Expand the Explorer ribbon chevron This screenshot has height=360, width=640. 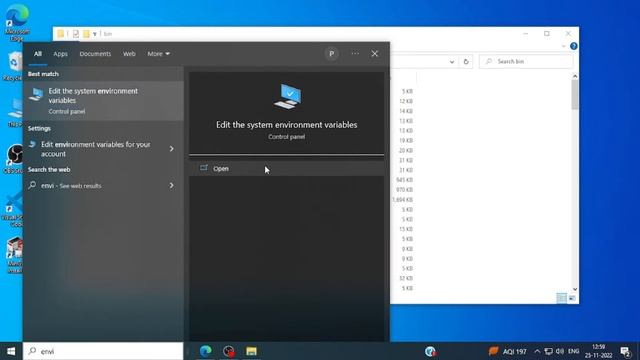tap(563, 46)
